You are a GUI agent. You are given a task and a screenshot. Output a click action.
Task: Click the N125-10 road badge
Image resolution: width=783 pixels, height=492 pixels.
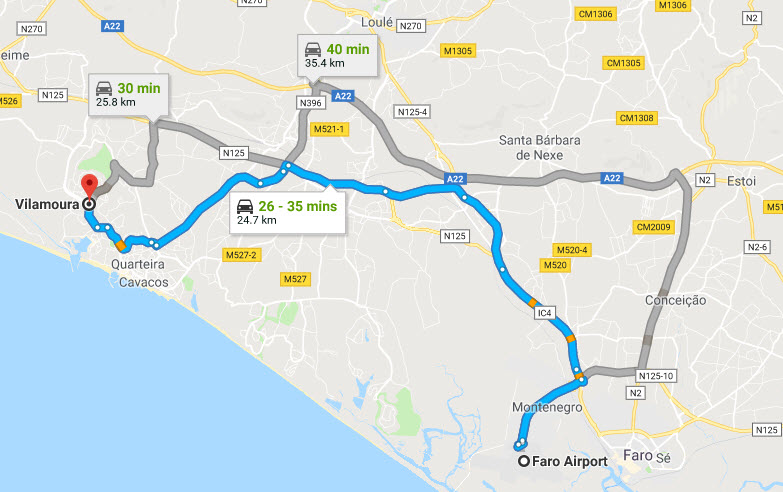click(656, 376)
